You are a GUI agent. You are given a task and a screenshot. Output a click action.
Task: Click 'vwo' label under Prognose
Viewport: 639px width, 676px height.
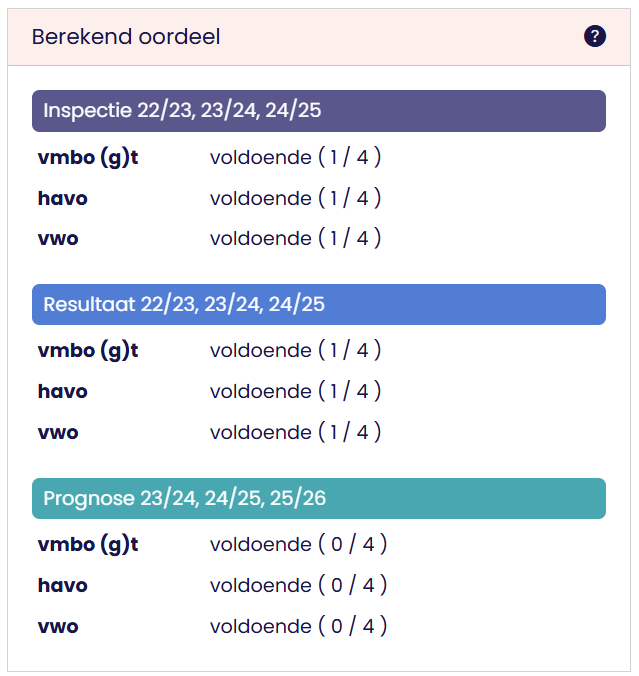coord(58,626)
